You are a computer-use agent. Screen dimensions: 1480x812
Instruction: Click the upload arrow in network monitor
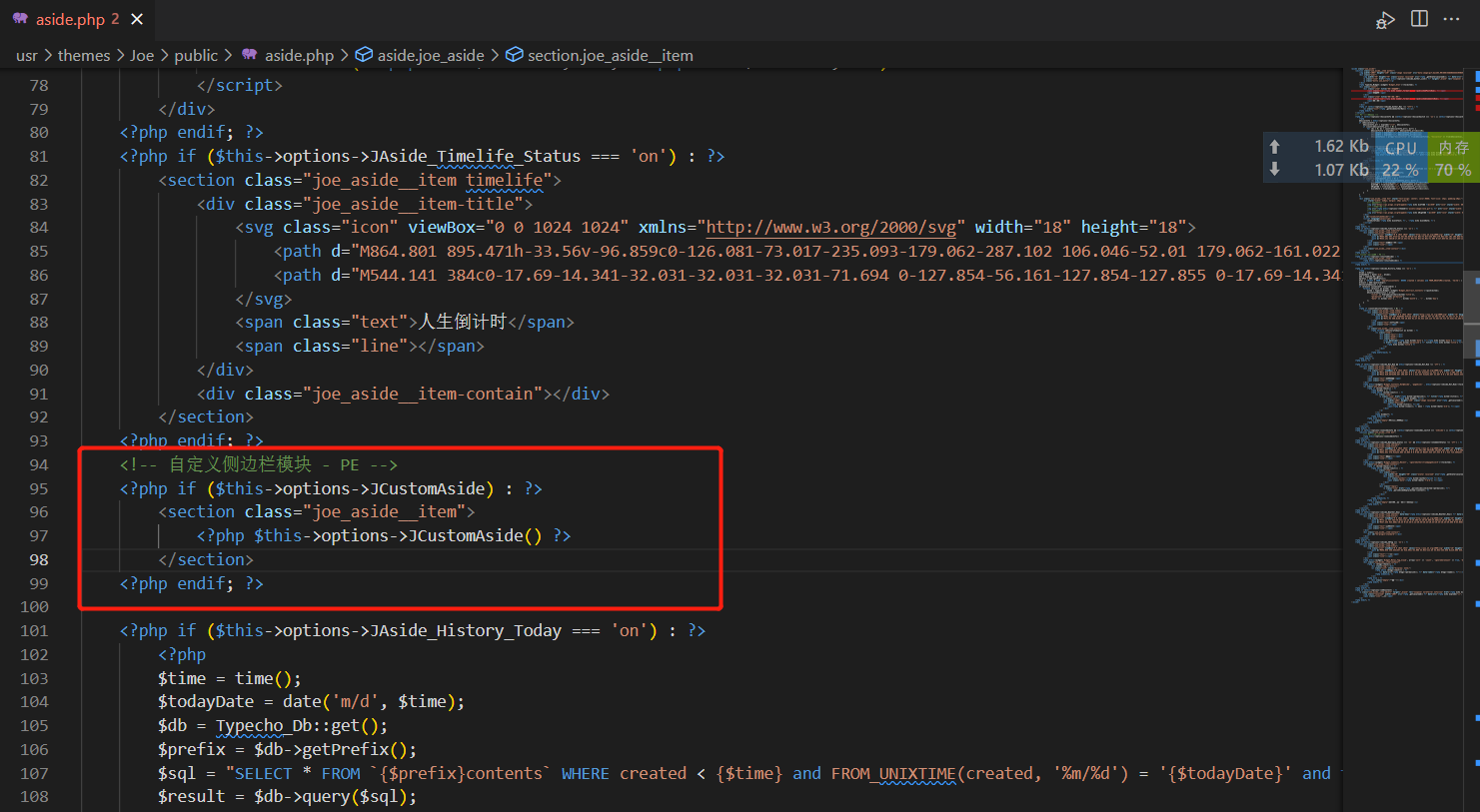tap(1275, 147)
